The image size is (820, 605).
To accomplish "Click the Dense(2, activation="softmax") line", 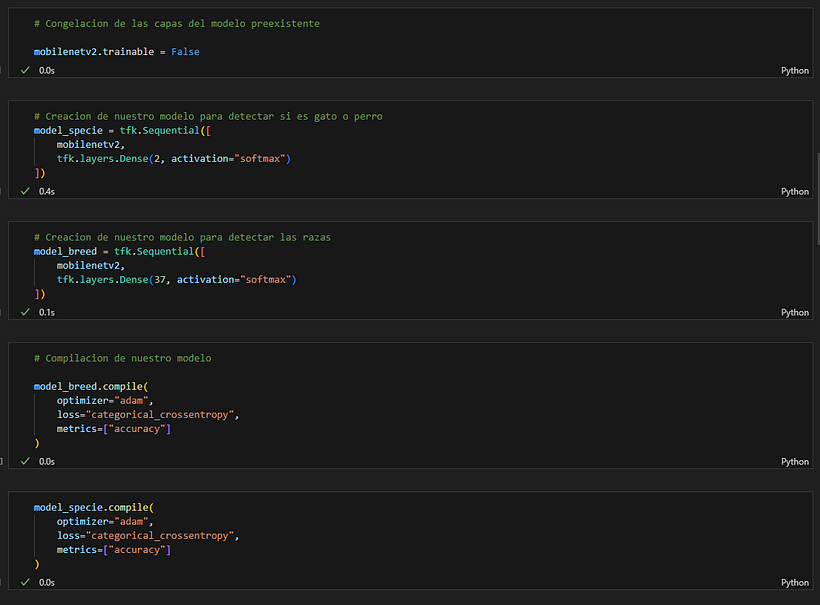I will coord(173,158).
